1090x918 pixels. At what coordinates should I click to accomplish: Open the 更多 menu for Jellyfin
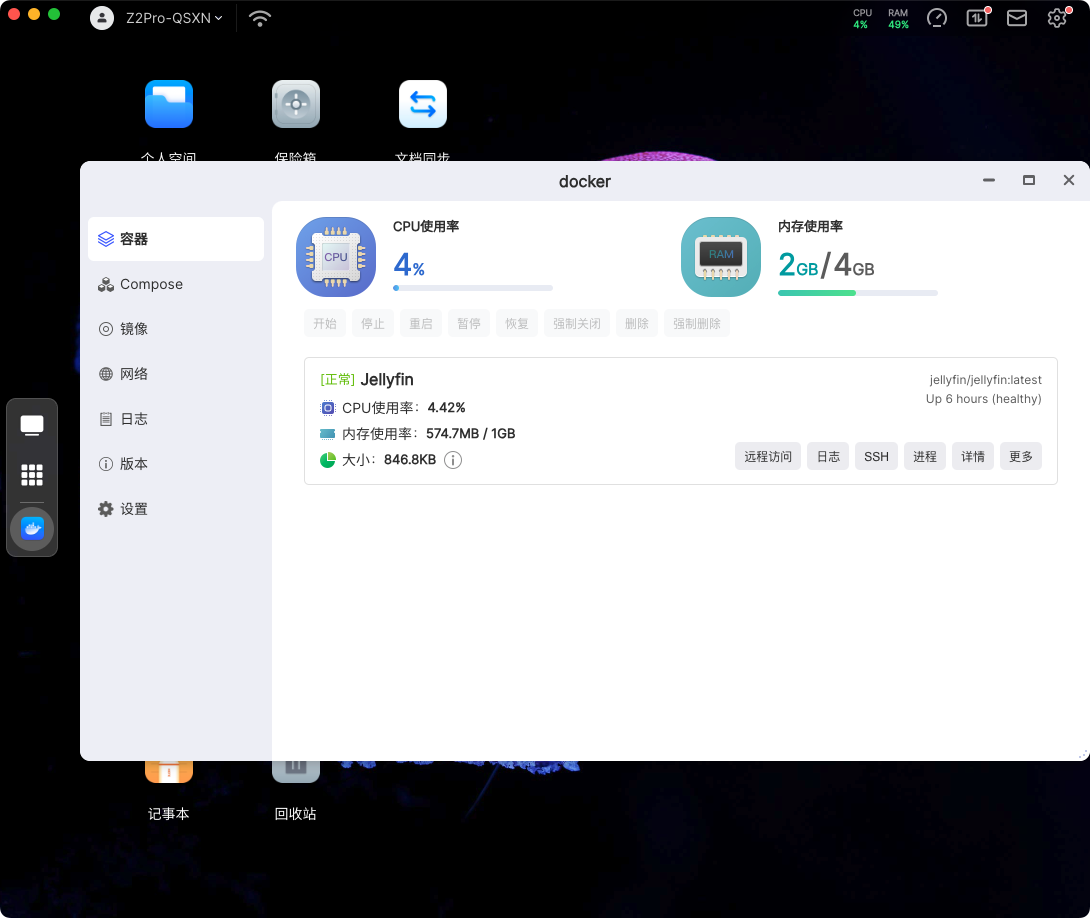pyautogui.click(x=1021, y=457)
